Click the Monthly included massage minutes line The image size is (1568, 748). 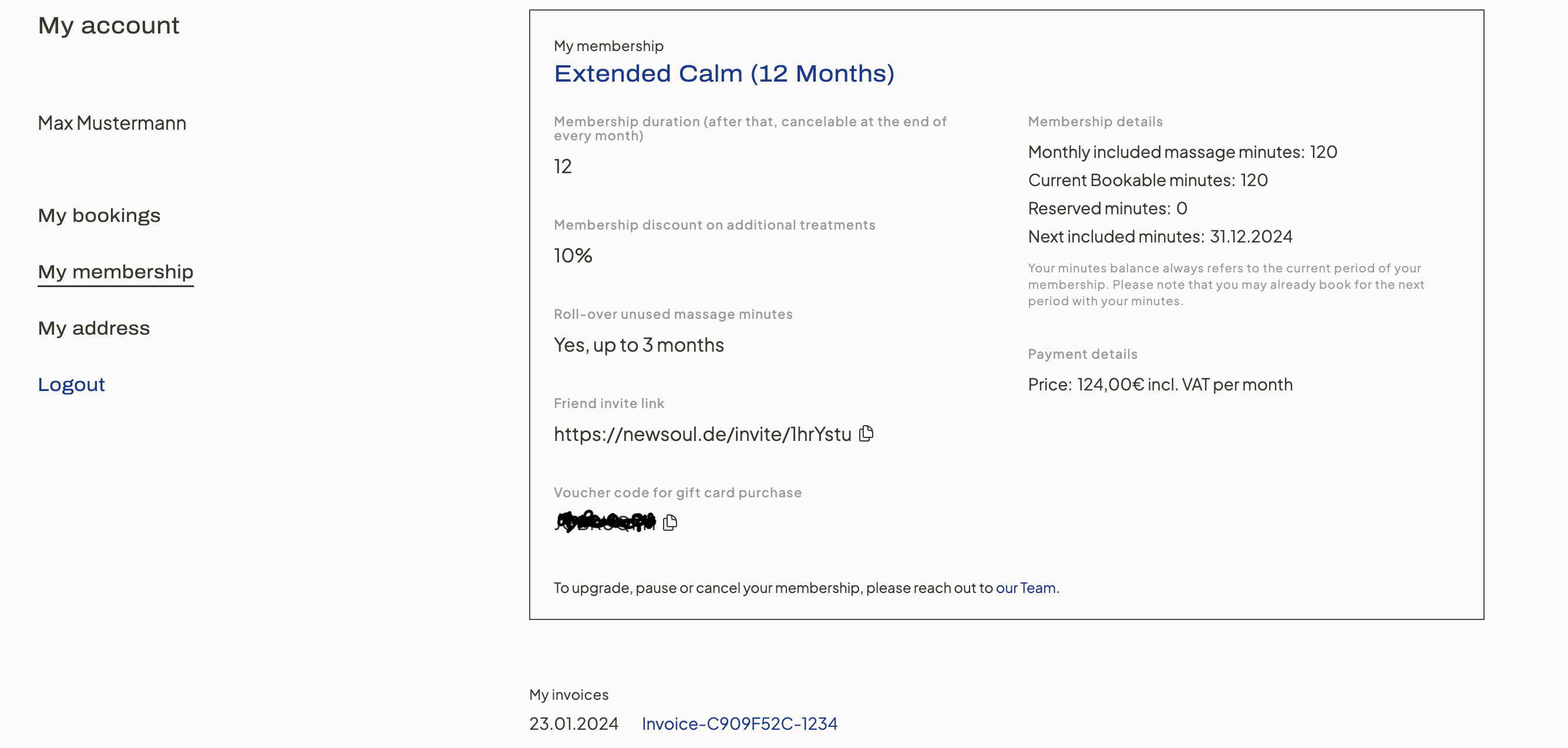click(x=1182, y=151)
